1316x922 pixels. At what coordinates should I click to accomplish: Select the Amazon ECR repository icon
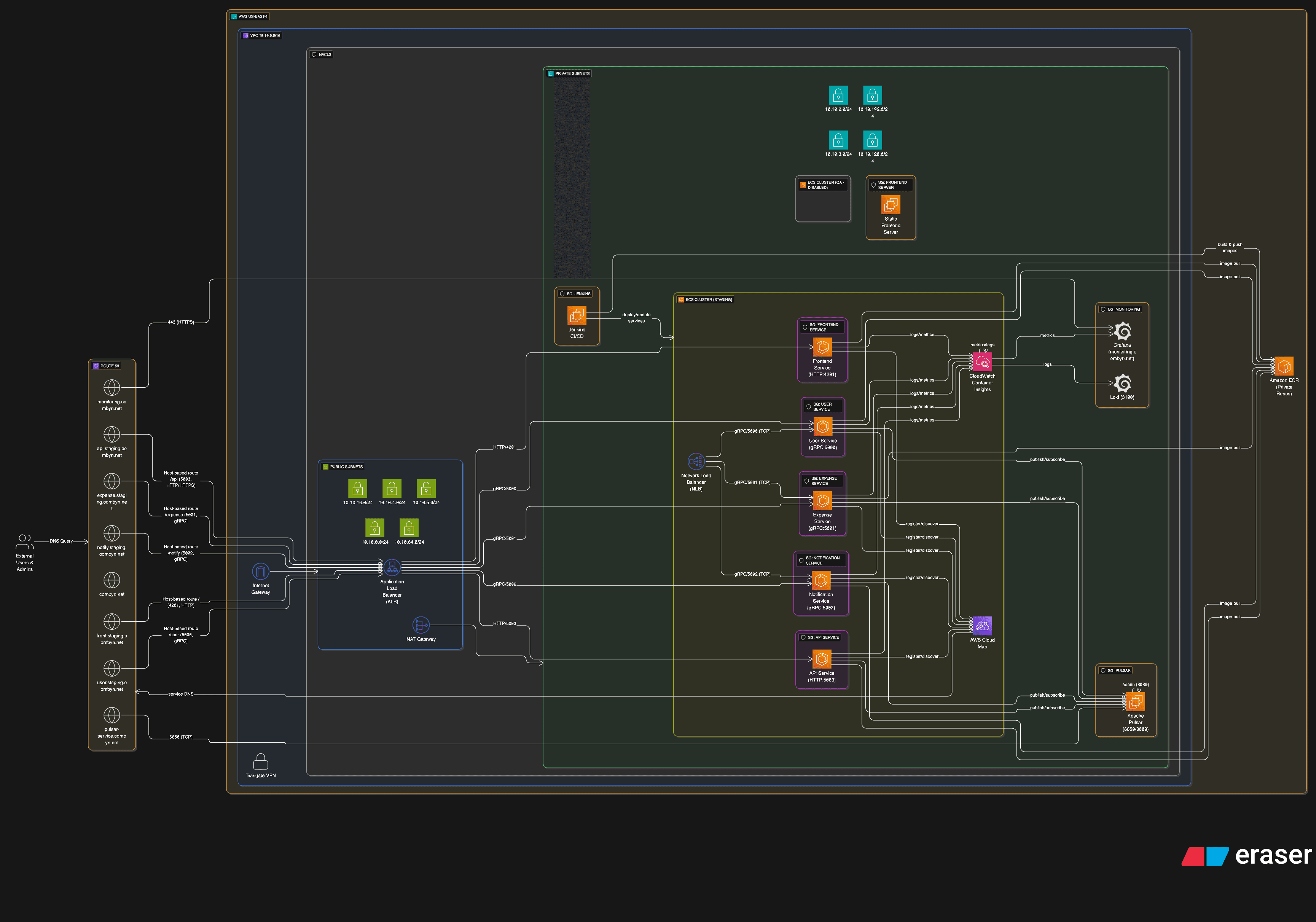pyautogui.click(x=1283, y=366)
